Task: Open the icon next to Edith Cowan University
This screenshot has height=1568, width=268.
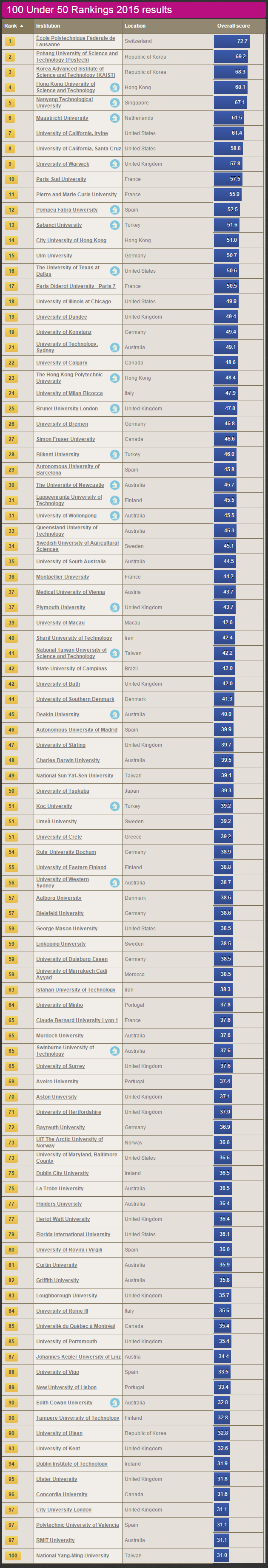Action: 114,1402
